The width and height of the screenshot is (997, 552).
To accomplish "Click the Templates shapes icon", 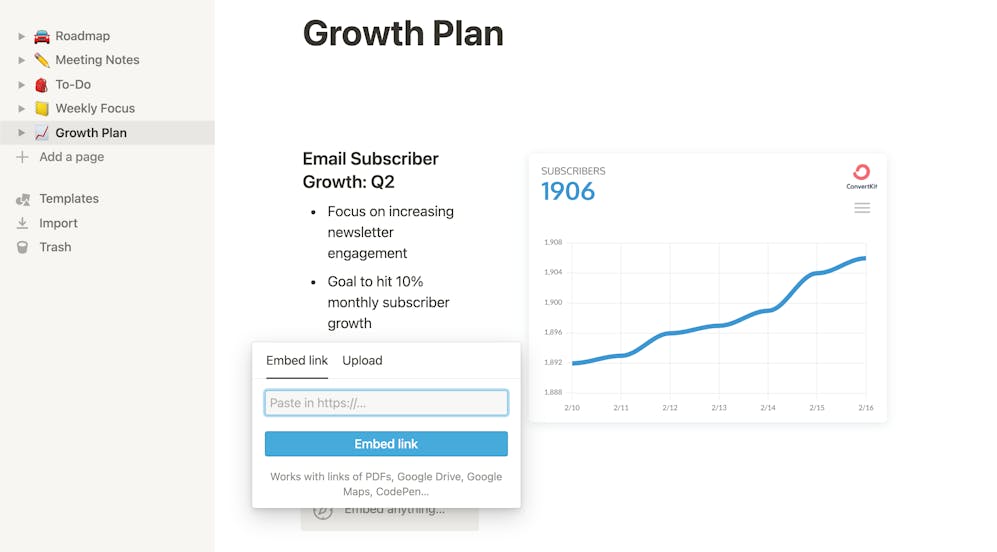I will tap(23, 199).
